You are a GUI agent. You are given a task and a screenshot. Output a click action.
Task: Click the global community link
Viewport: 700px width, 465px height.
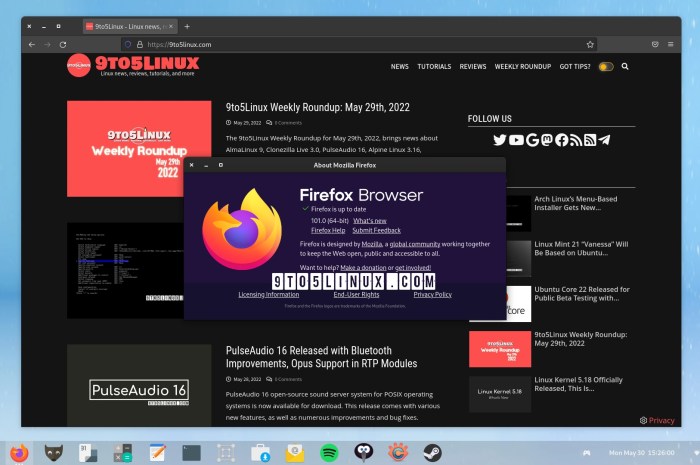point(415,244)
